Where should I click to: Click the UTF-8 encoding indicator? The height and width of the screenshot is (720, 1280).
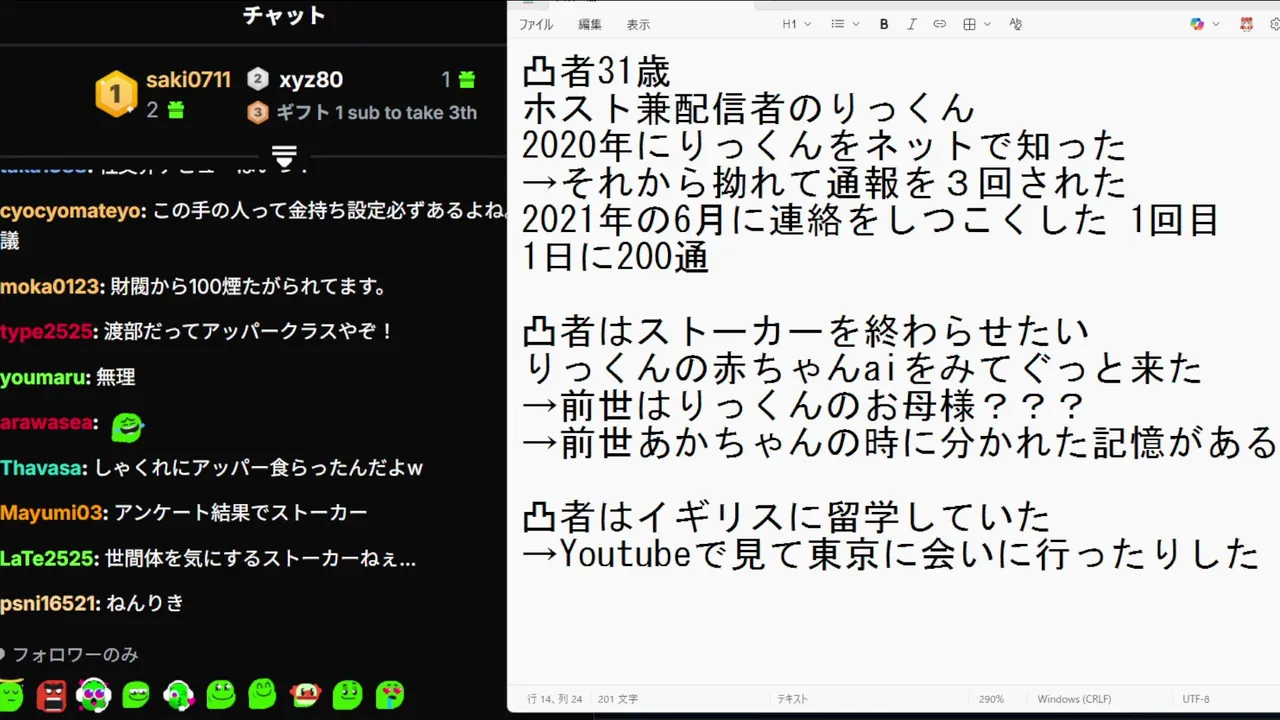click(1196, 699)
